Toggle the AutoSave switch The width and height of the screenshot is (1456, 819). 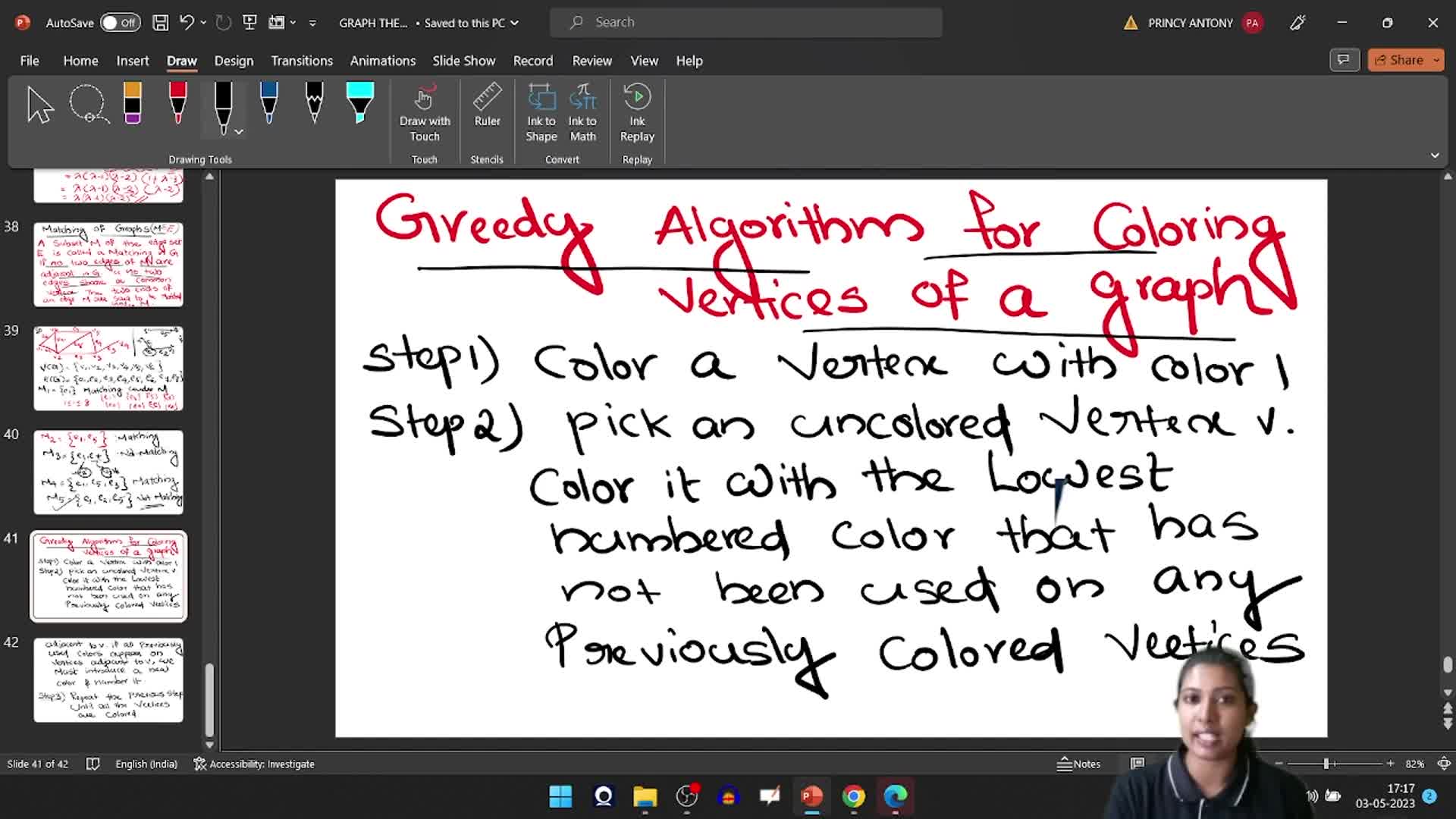click(120, 23)
